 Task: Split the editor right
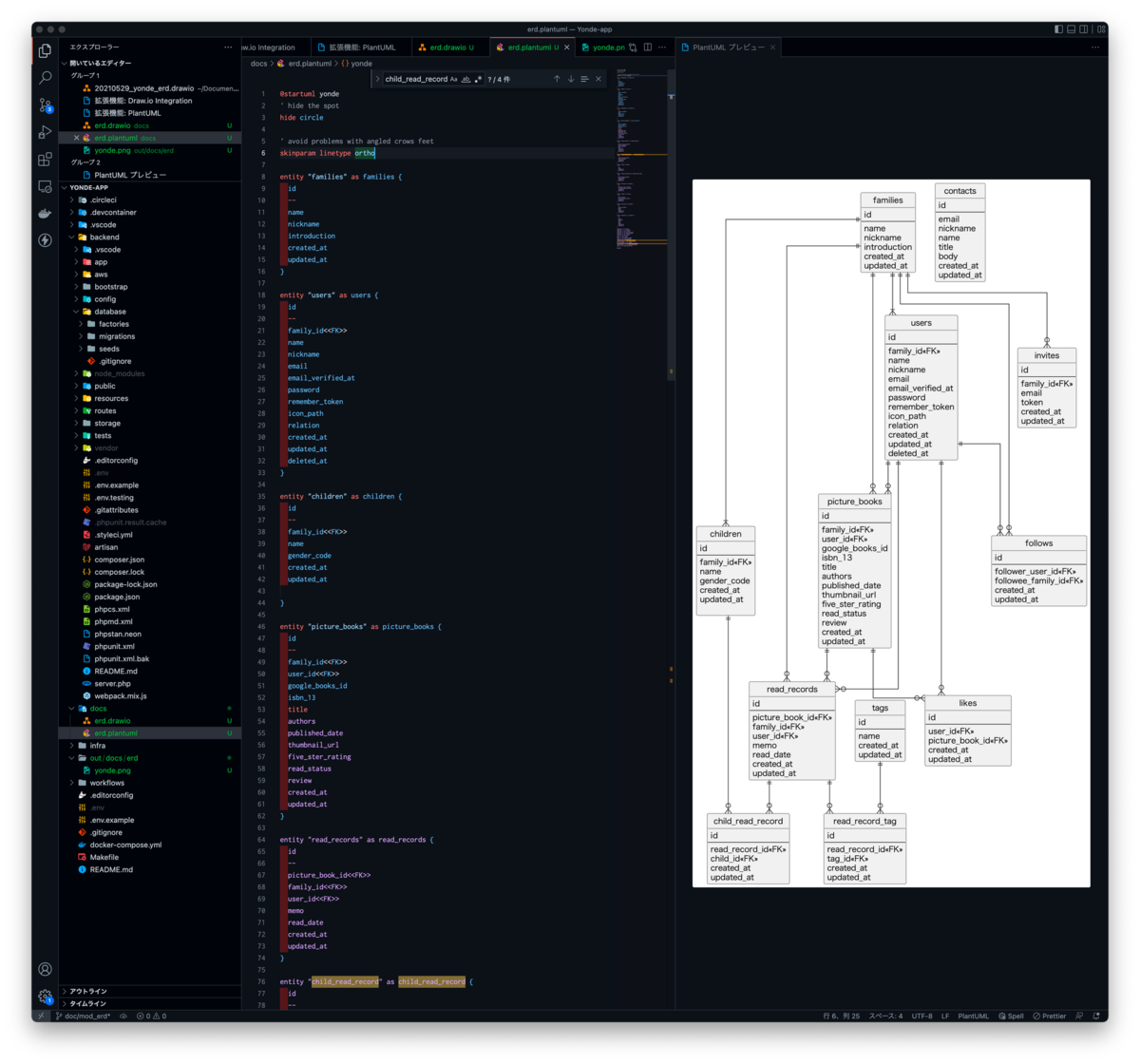[x=648, y=47]
